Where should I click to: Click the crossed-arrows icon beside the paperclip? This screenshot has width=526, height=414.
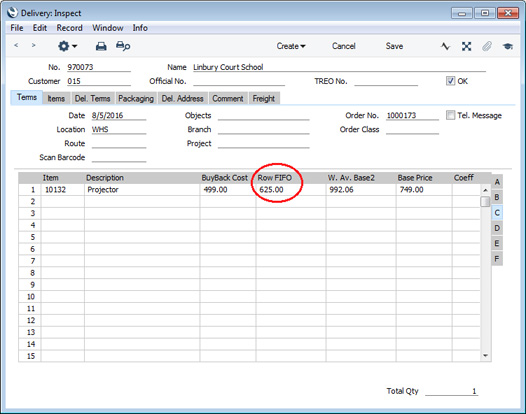coord(466,46)
